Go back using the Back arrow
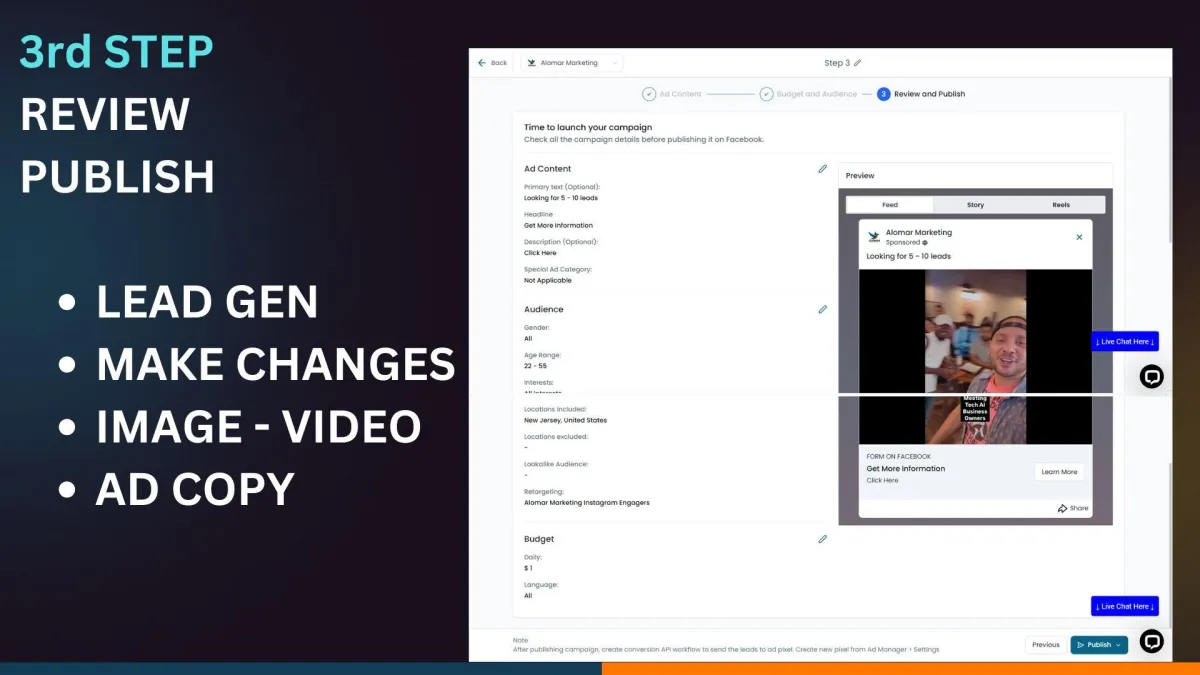 (x=492, y=63)
